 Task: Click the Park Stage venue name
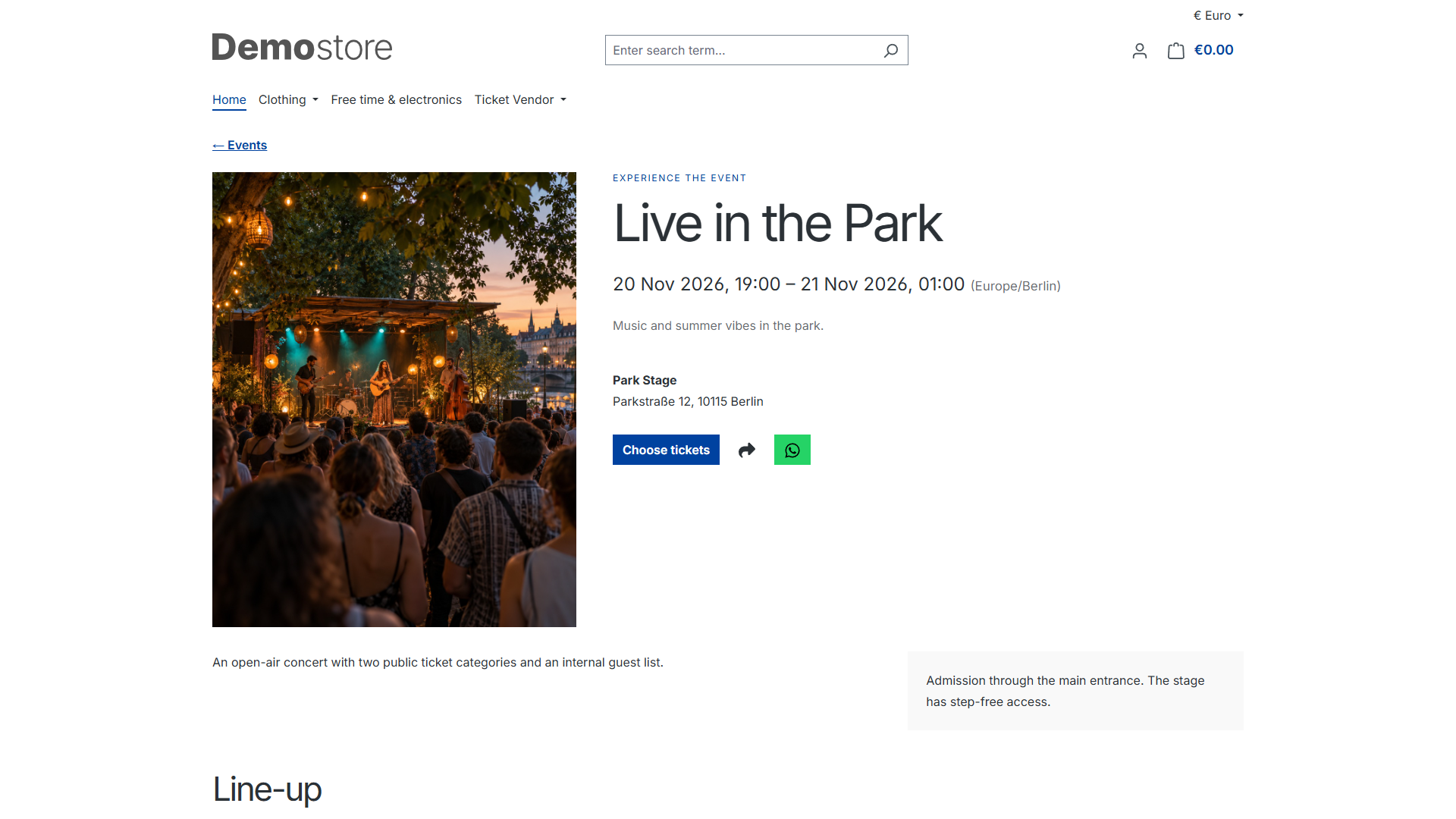645,380
